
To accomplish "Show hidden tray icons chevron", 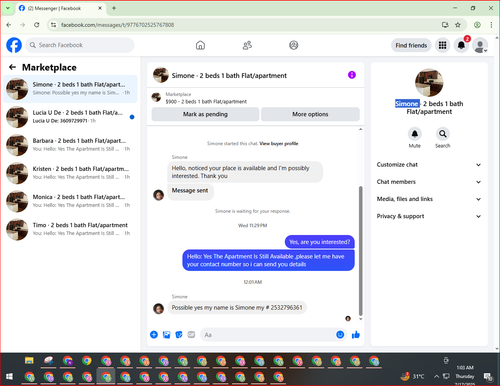I will (x=436, y=376).
